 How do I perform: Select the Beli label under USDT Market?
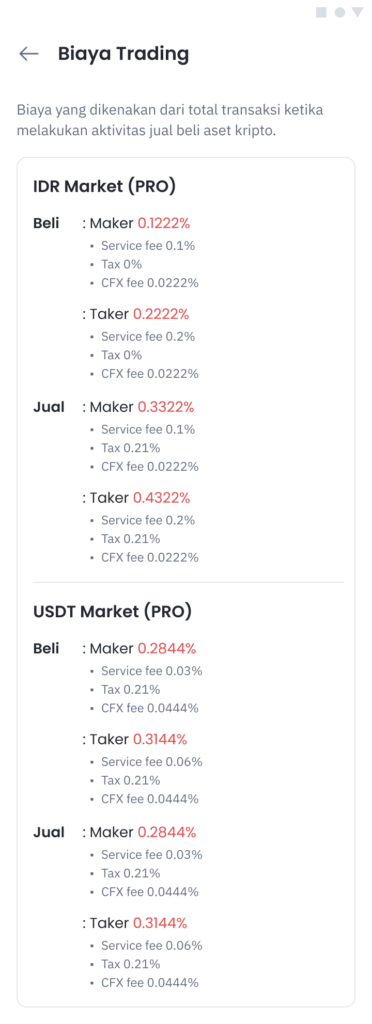(46, 648)
